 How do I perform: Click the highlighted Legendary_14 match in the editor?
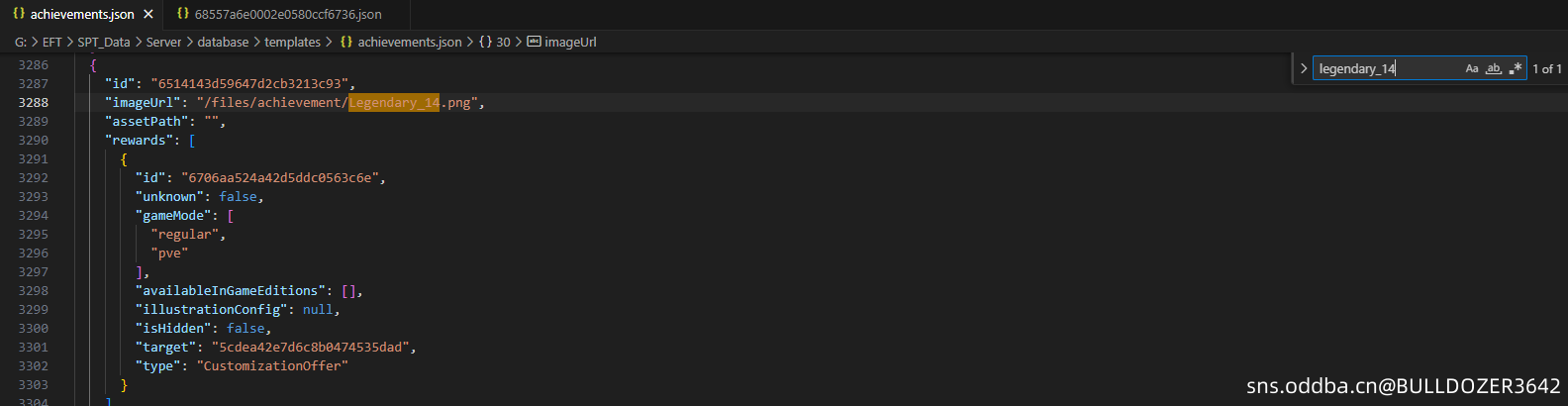pos(394,103)
